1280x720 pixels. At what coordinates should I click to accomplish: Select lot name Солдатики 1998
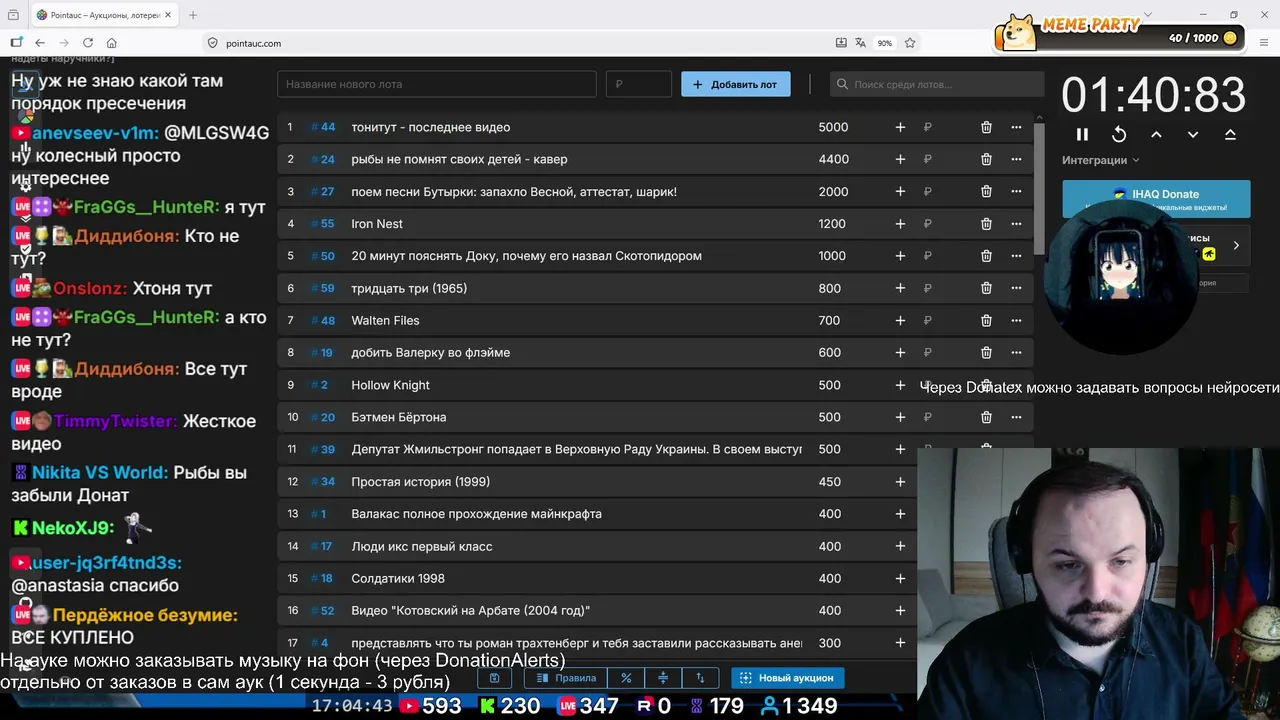(398, 578)
